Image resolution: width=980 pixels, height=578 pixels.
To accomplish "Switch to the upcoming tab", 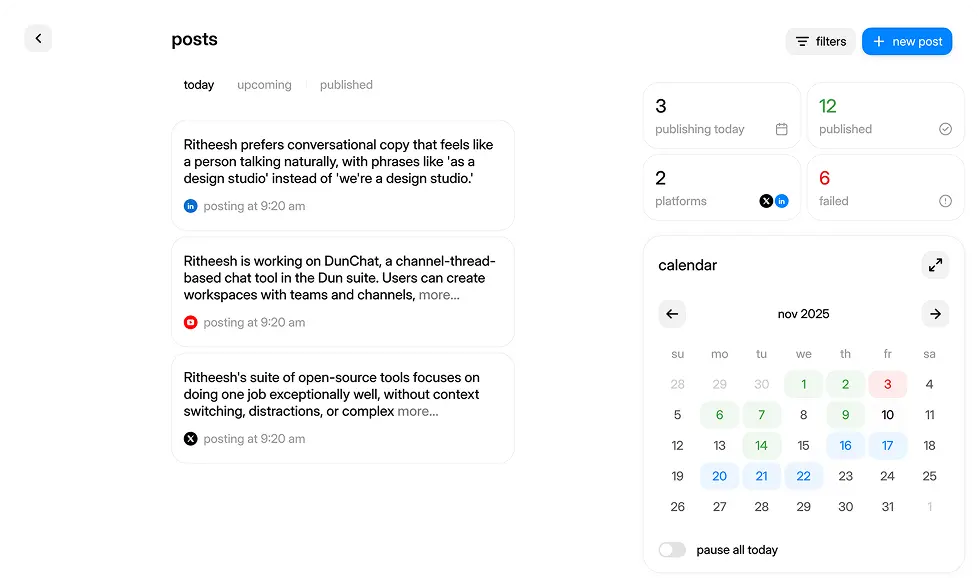I will click(264, 85).
